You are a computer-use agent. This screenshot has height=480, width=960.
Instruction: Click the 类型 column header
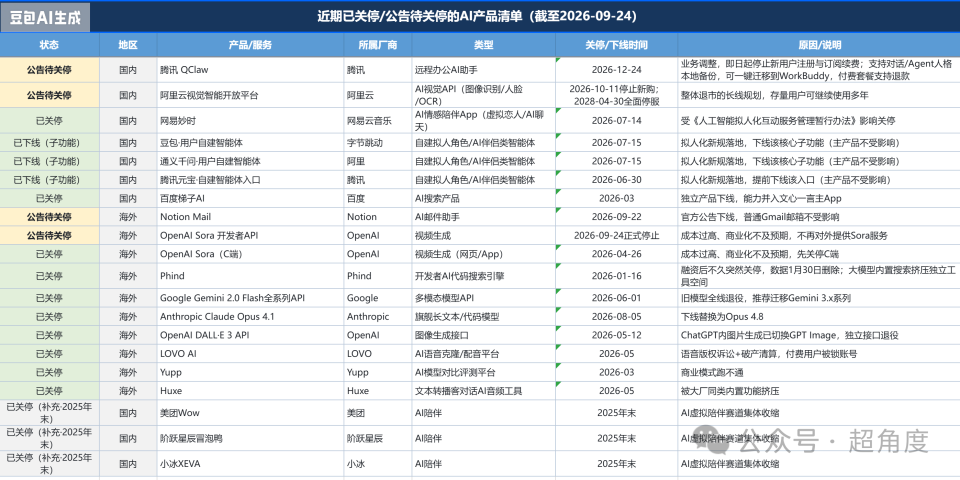coord(484,45)
